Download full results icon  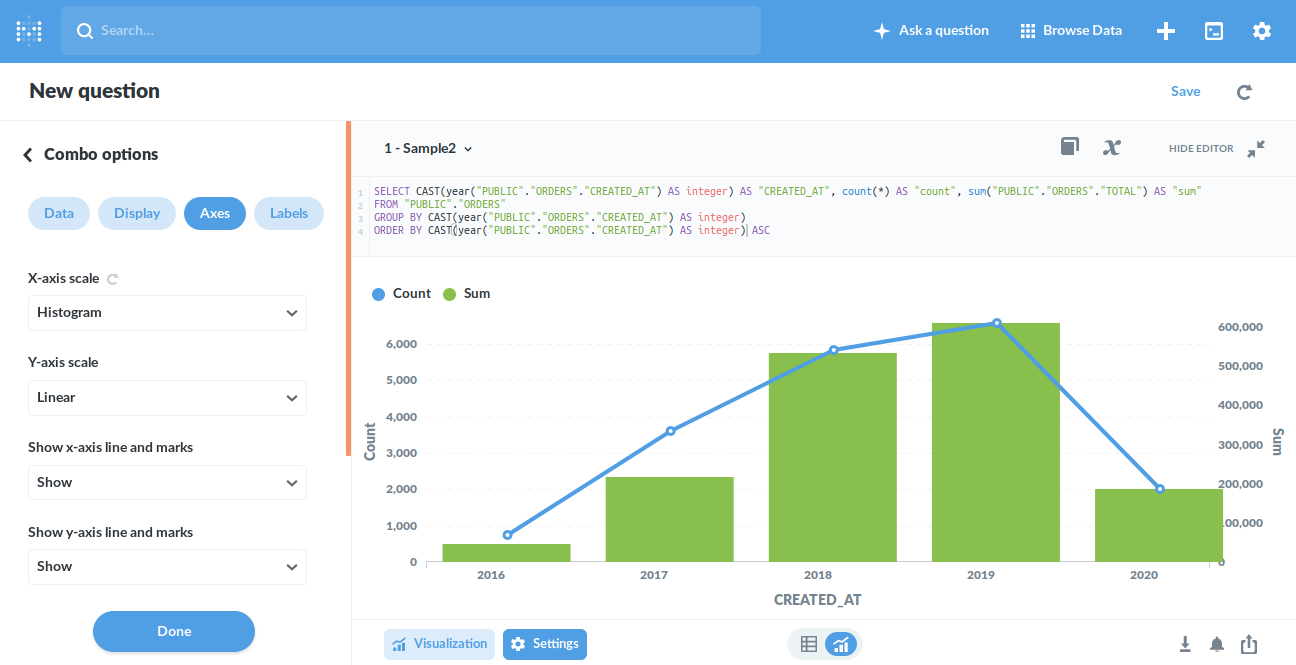click(x=1185, y=644)
